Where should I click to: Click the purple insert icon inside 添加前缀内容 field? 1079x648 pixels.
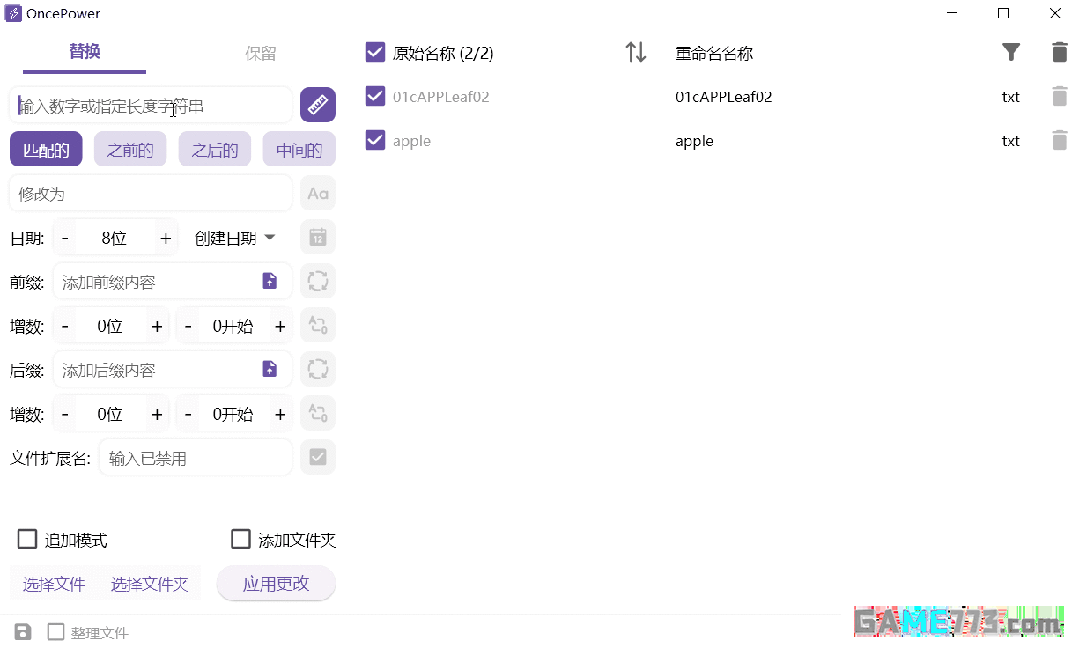tap(269, 281)
